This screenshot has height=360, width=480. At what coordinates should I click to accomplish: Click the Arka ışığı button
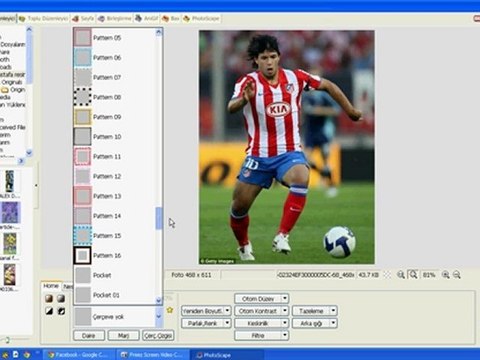(x=311, y=323)
